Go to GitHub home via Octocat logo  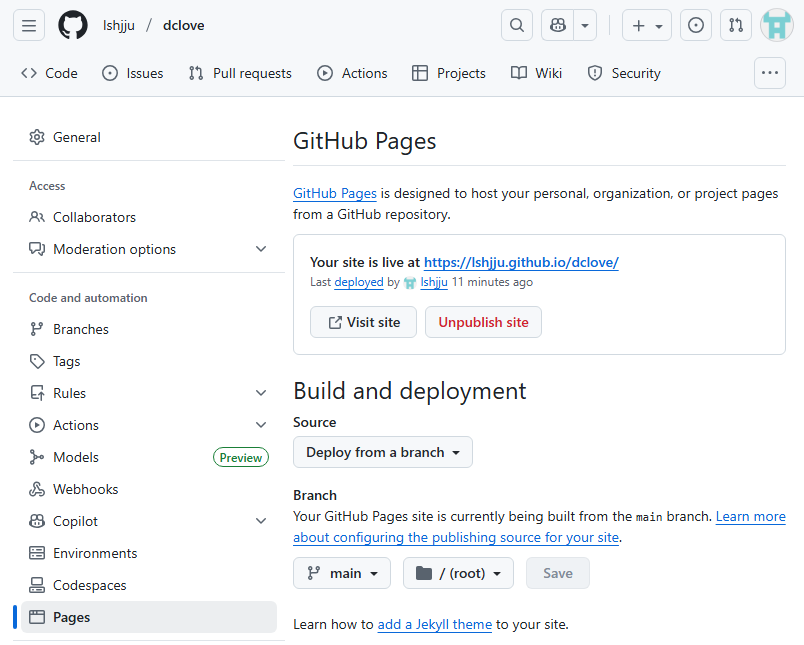[x=73, y=25]
